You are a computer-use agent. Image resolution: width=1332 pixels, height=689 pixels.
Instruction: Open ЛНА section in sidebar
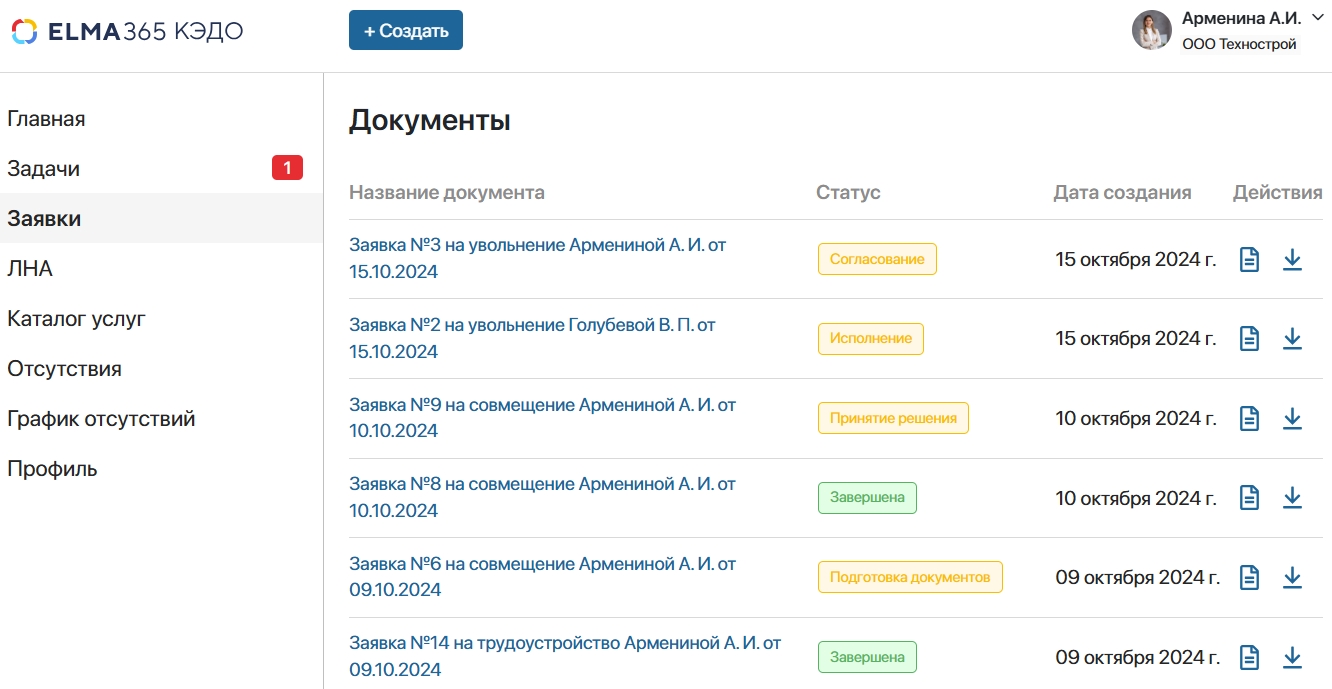161,269
